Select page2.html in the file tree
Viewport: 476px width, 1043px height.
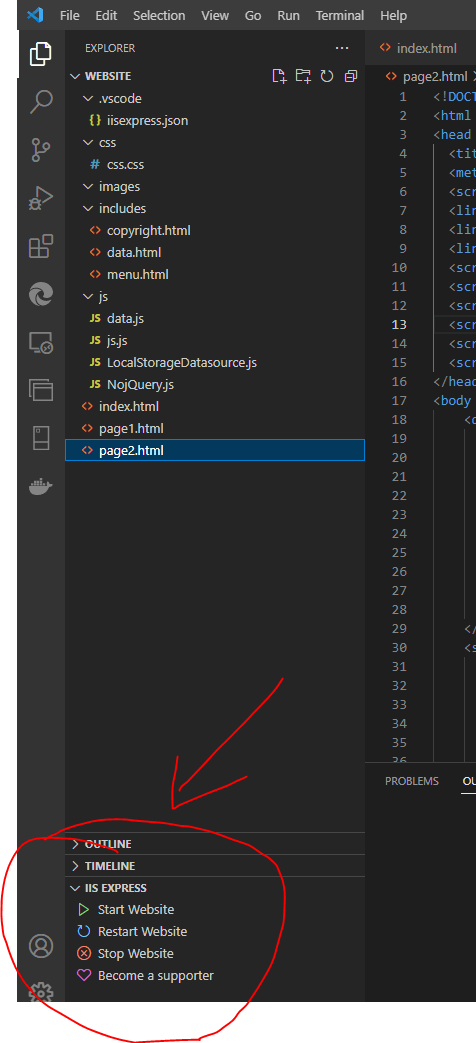(215, 450)
